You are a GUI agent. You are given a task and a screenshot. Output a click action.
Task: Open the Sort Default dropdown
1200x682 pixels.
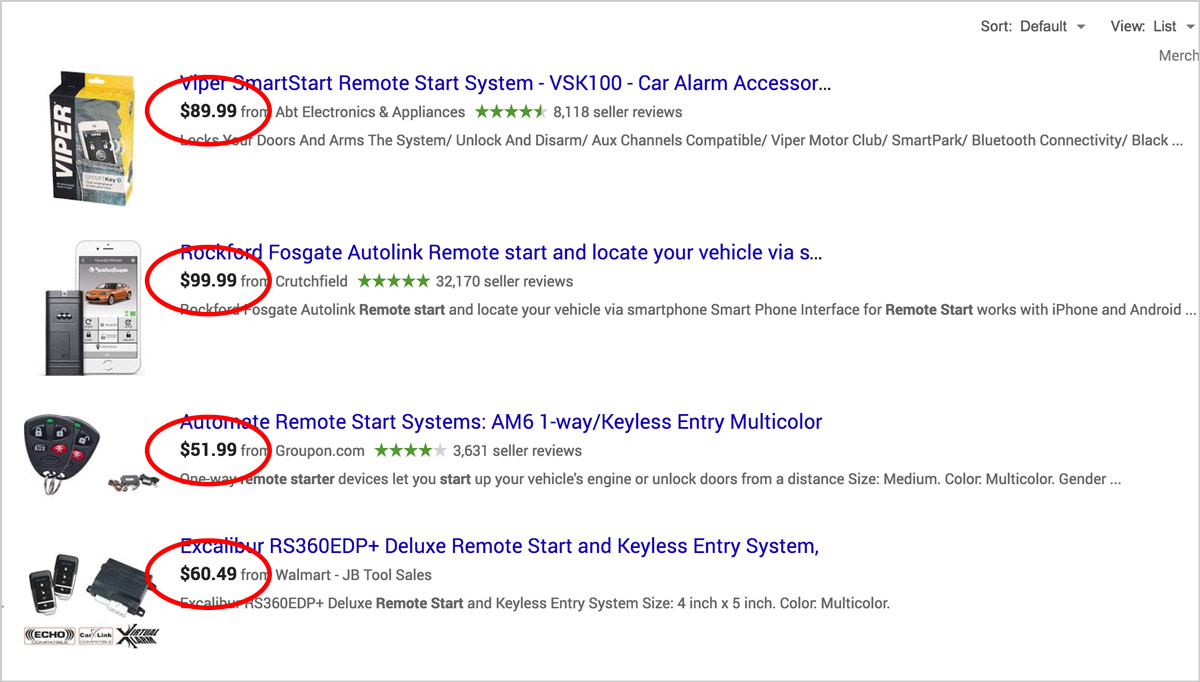[1034, 26]
